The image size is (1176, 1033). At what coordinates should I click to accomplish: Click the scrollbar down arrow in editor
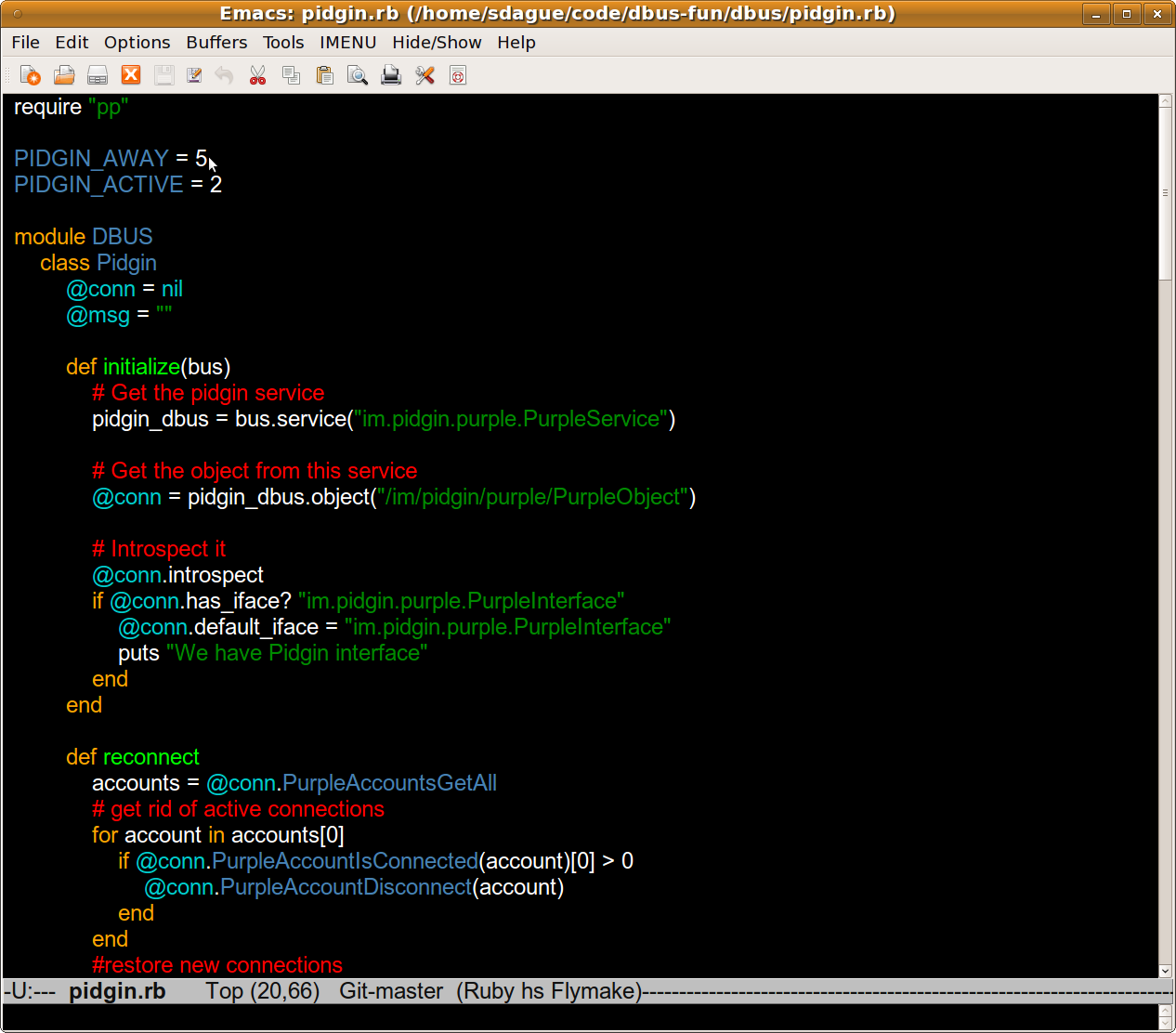(x=1166, y=971)
